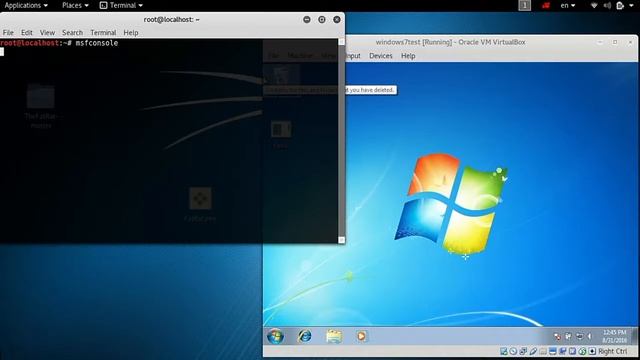Open the en keyboard layout dropdown
Screen dimensions: 640x360
tap(568, 5)
